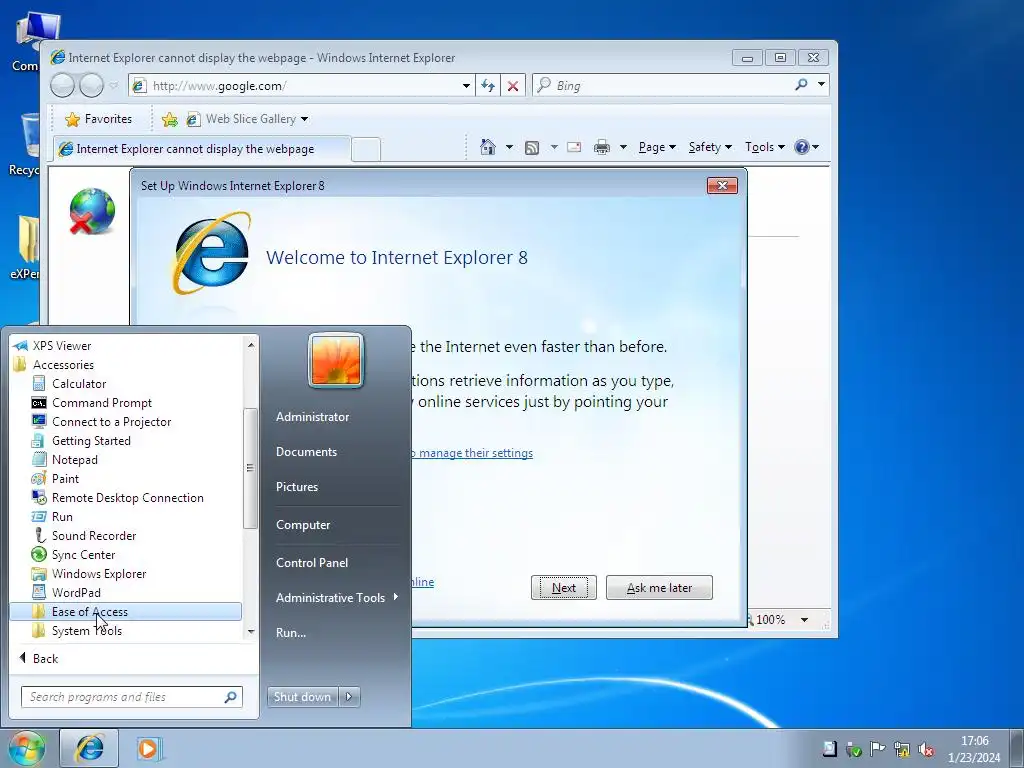
Task: Click the Help icon in IE toolbar
Action: pyautogui.click(x=802, y=147)
